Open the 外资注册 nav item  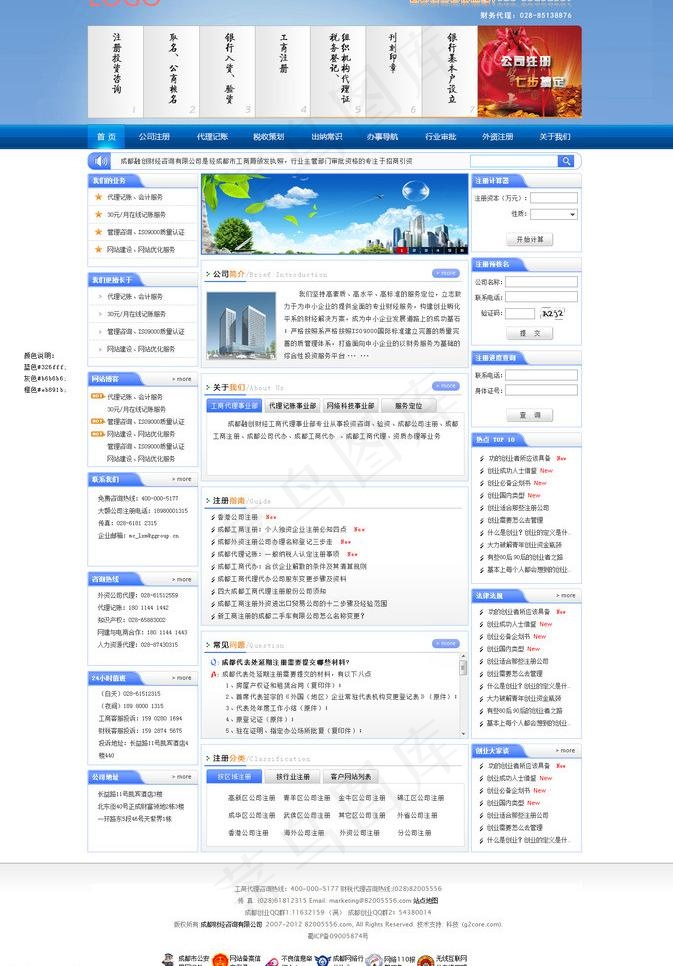coord(497,137)
